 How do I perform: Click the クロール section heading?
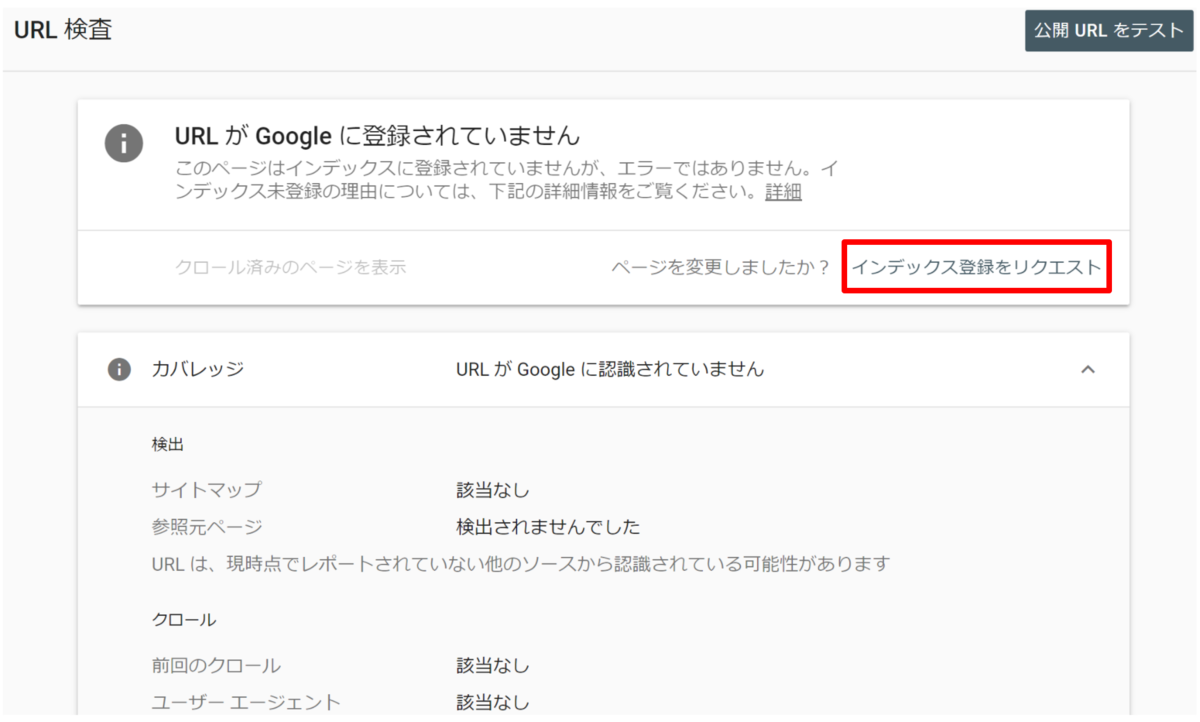[x=184, y=619]
